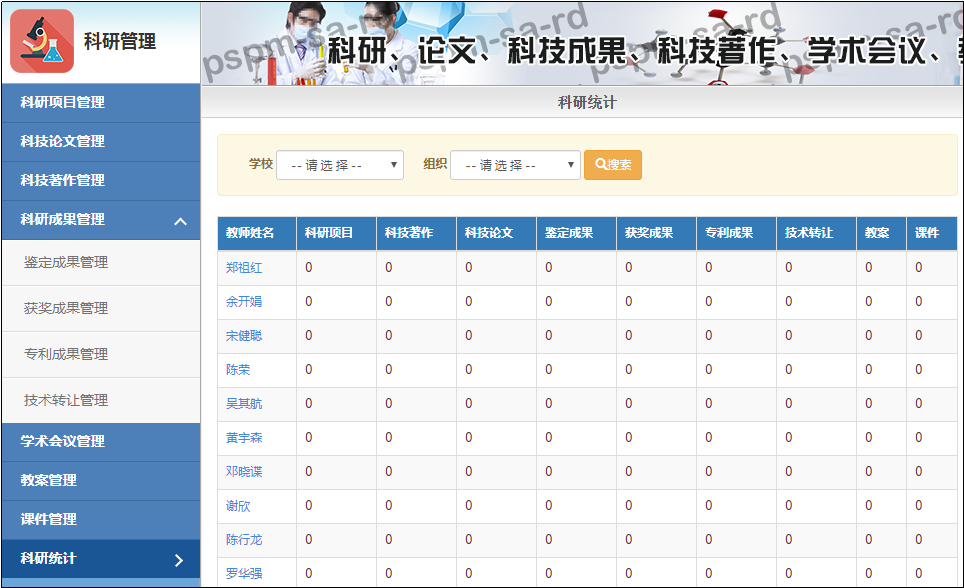Open the 组织 dropdown
Viewport: 964px width, 588px height.
click(x=515, y=165)
